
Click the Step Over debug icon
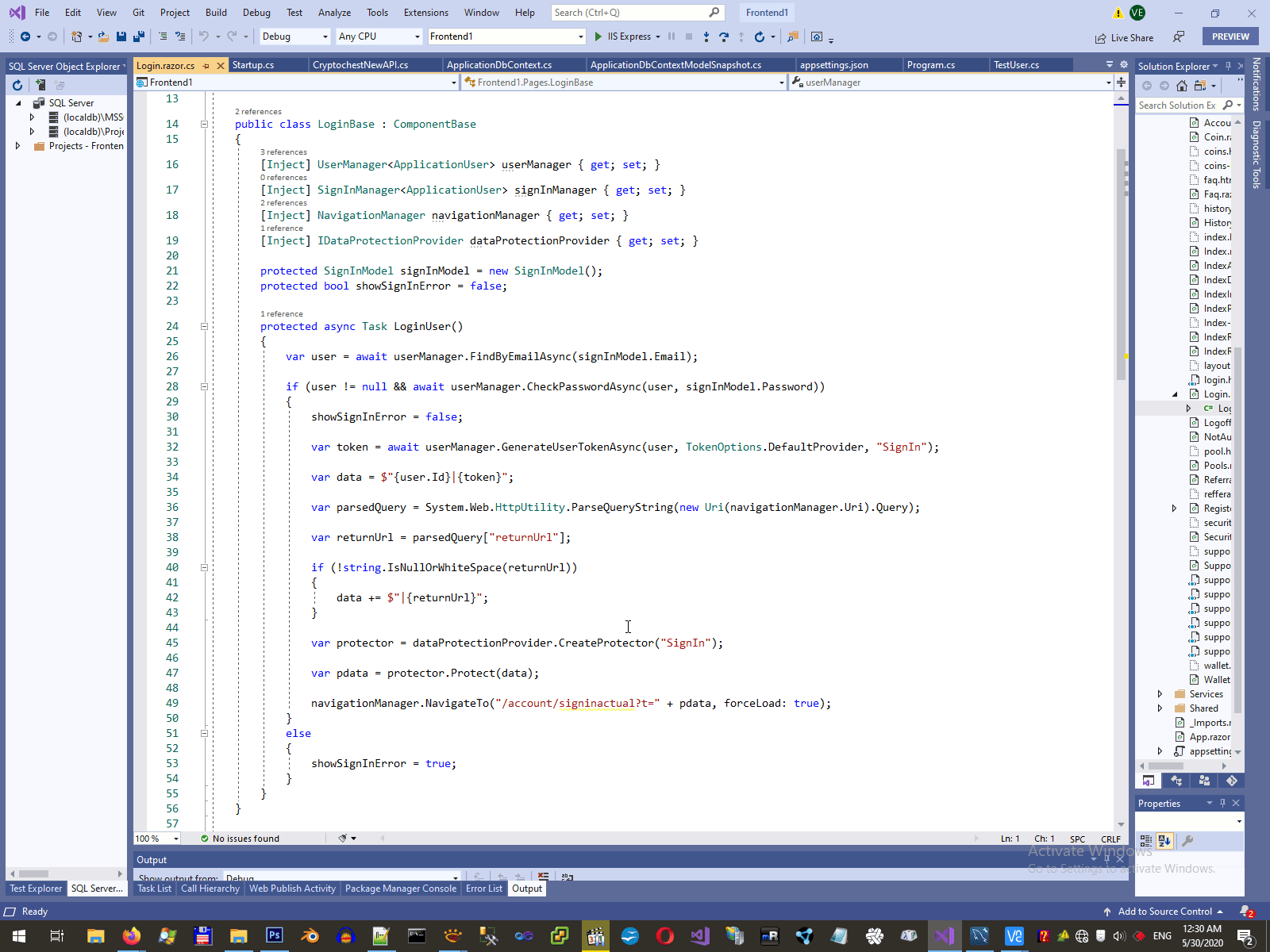(724, 36)
